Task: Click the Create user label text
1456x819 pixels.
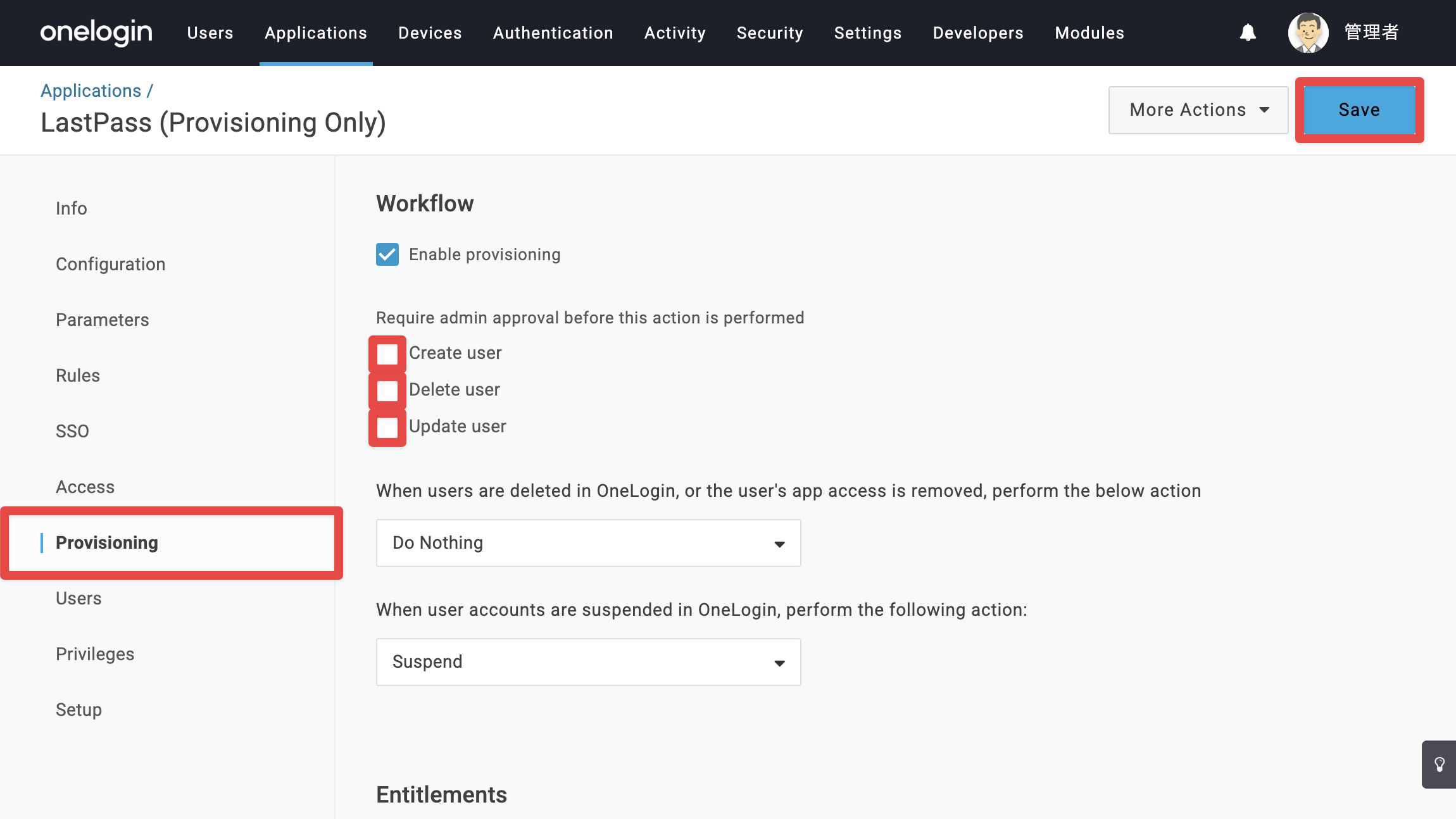Action: [x=455, y=353]
